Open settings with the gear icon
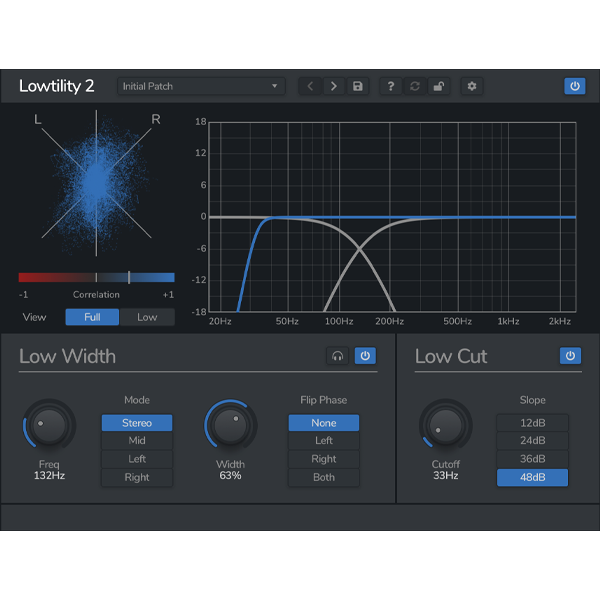This screenshot has width=600, height=600. (471, 86)
